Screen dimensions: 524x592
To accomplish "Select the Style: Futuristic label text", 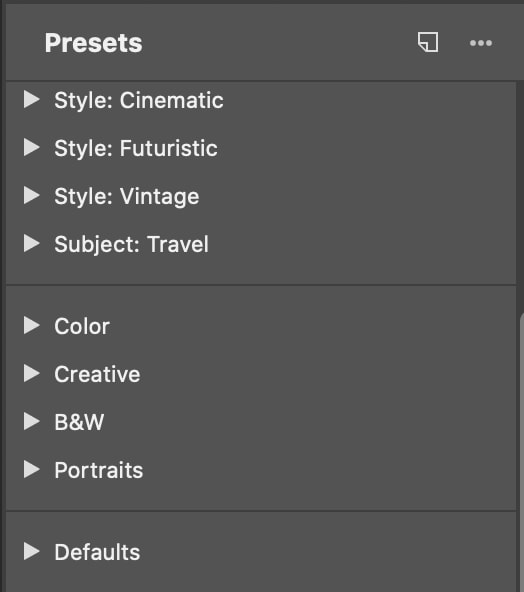I will [x=136, y=148].
